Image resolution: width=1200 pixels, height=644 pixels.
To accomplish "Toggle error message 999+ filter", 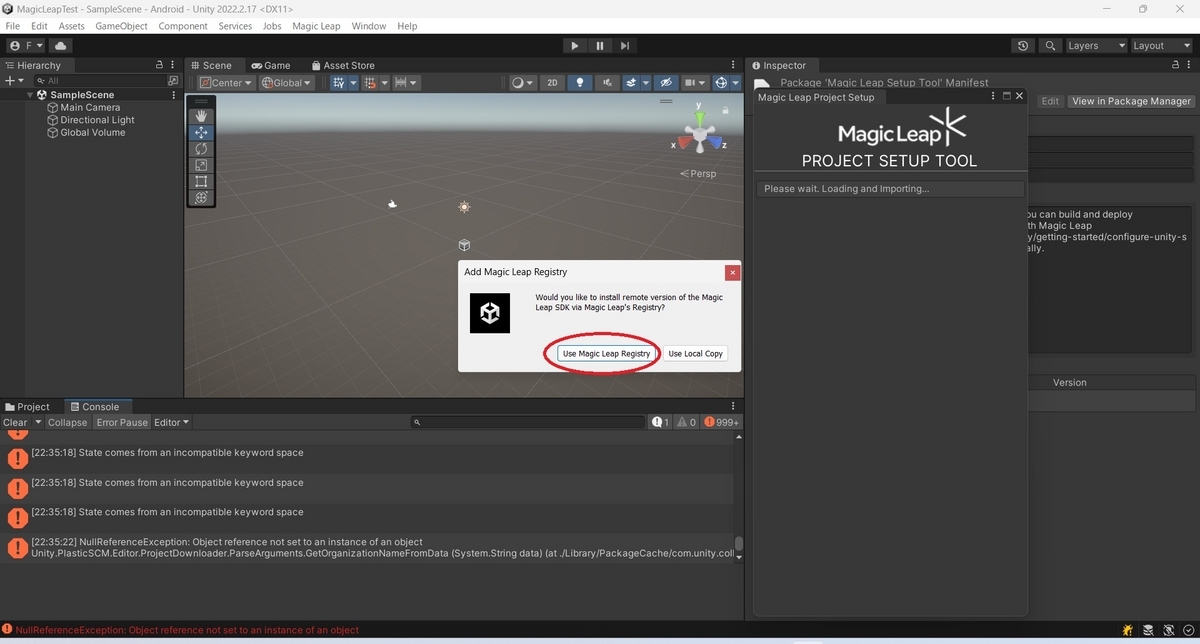I will (x=721, y=423).
